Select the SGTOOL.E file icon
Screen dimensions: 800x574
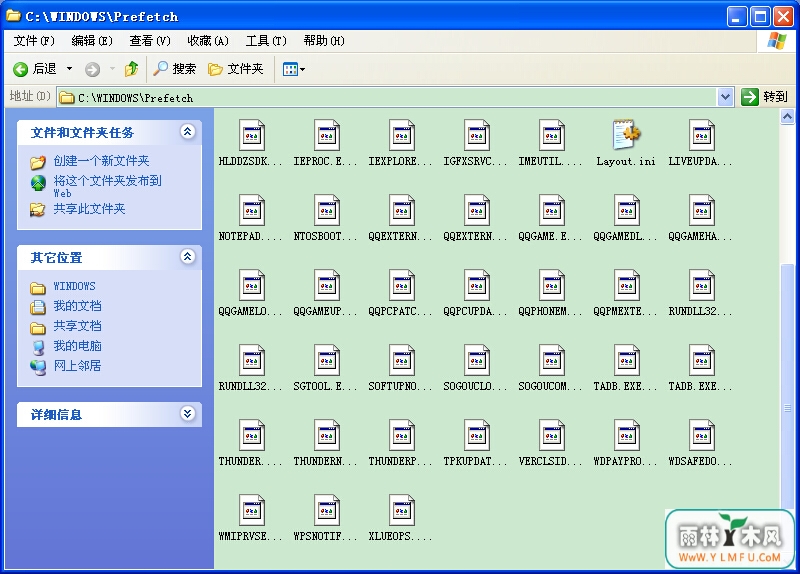pyautogui.click(x=327, y=360)
